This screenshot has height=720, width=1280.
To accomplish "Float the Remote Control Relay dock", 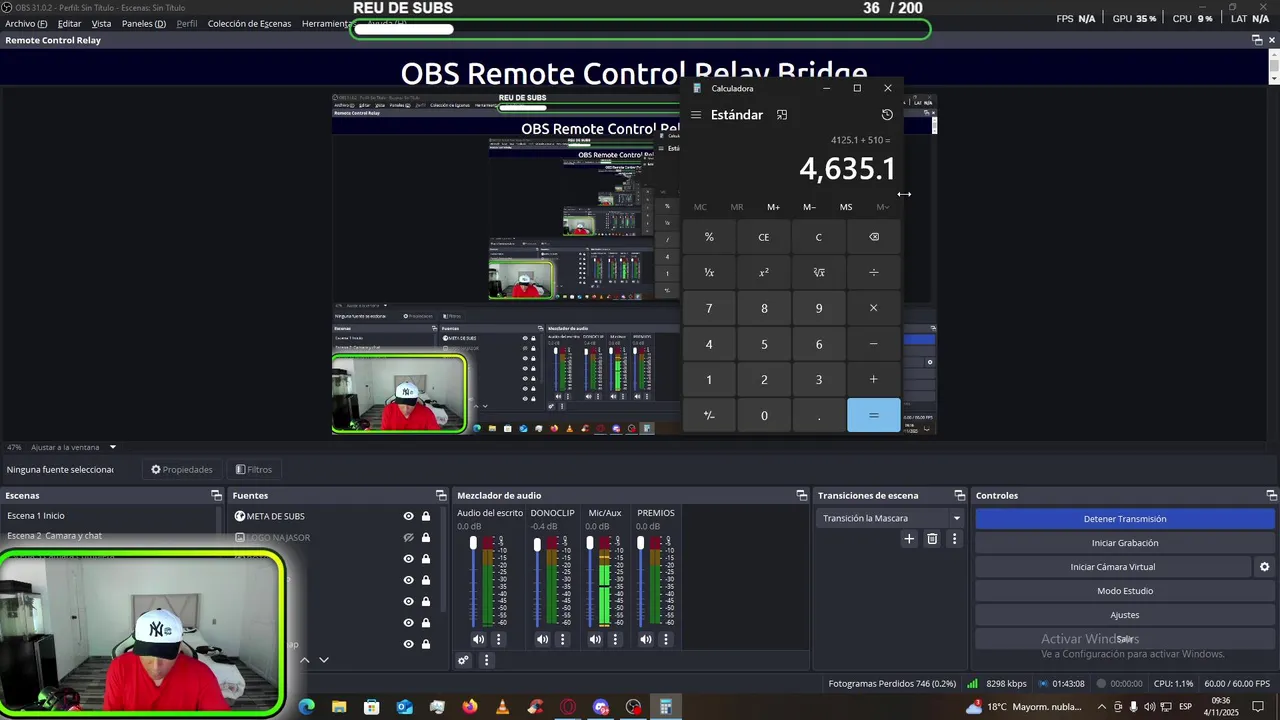I will [x=1257, y=40].
